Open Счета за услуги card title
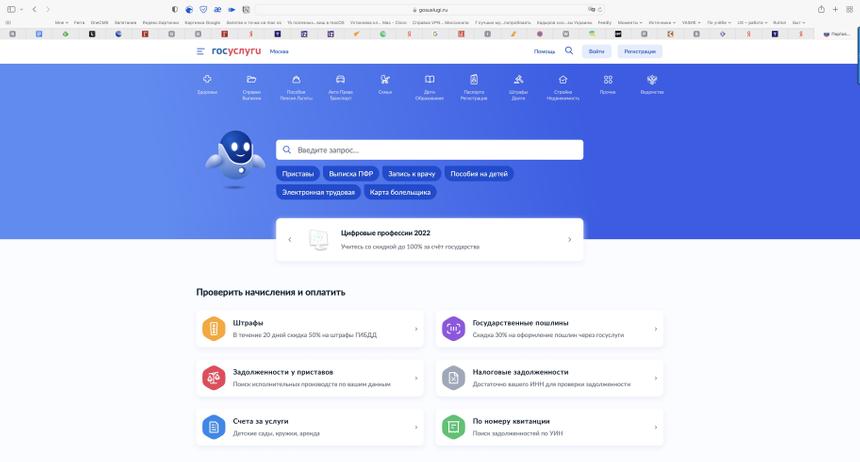Screen dimensions: 860x462 (x=261, y=421)
